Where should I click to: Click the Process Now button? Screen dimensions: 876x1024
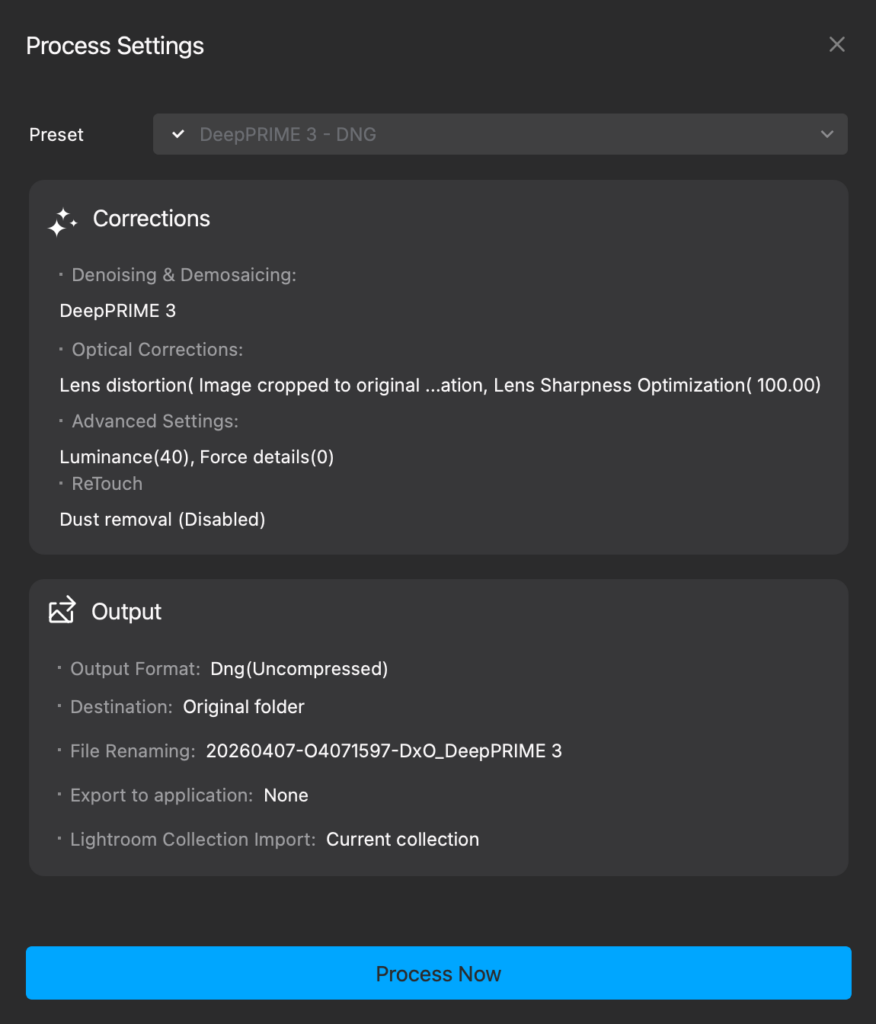(x=438, y=972)
